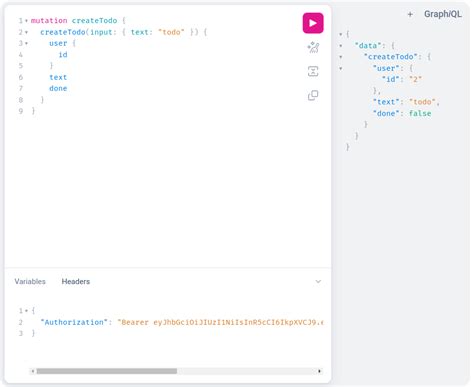This screenshot has width=474, height=387.
Task: Fold the createTodo input block on line 2
Action: pos(26,33)
